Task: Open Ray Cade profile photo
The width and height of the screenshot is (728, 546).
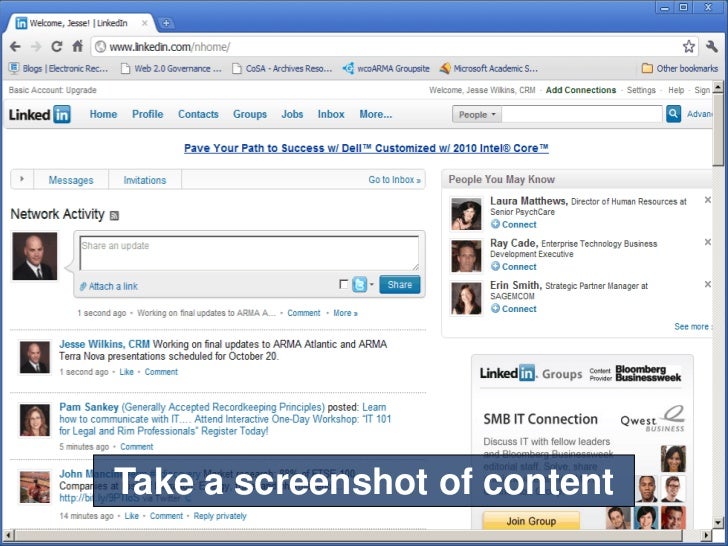Action: (466, 256)
